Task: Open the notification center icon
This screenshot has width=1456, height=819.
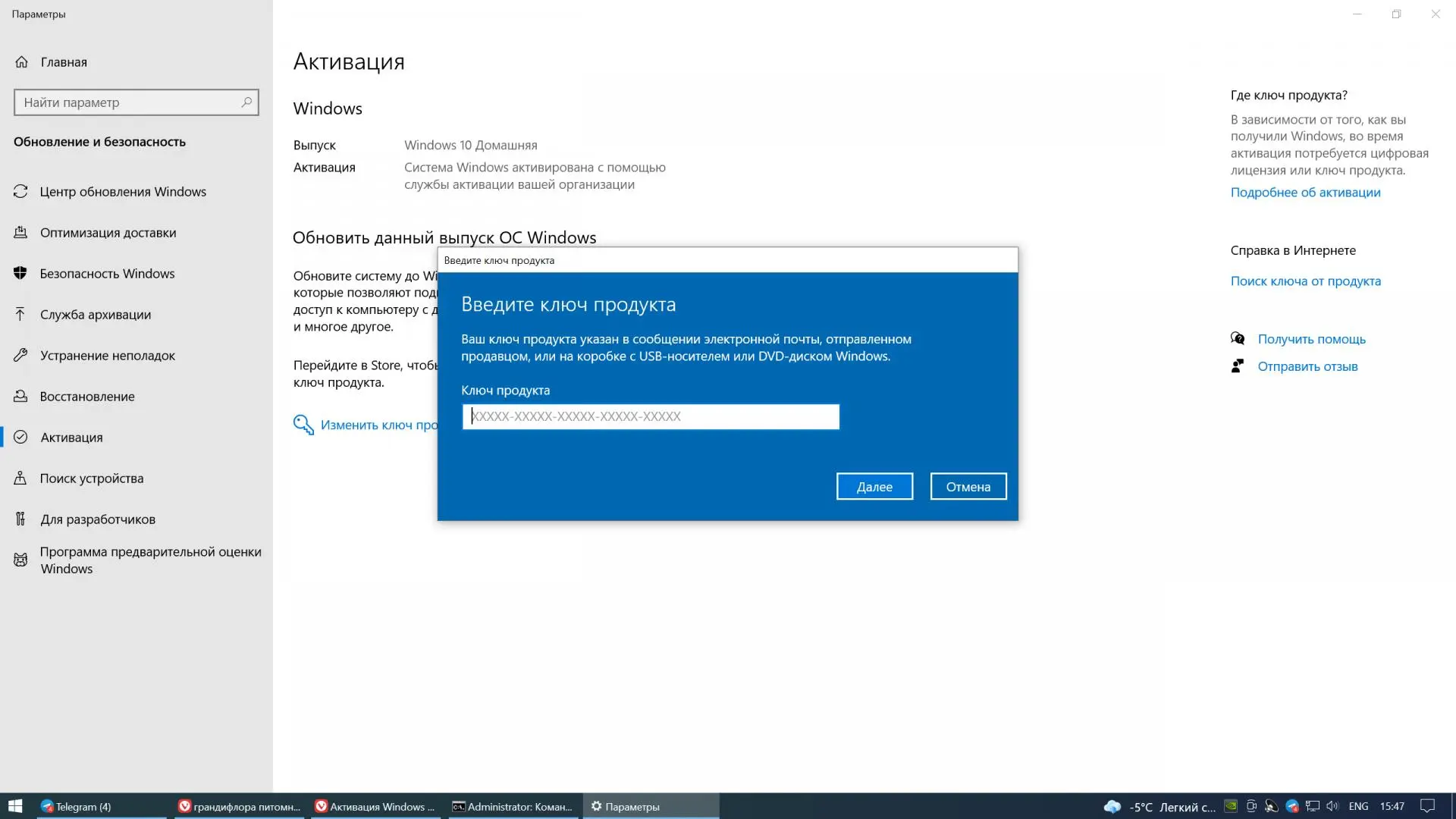Action: [1427, 806]
